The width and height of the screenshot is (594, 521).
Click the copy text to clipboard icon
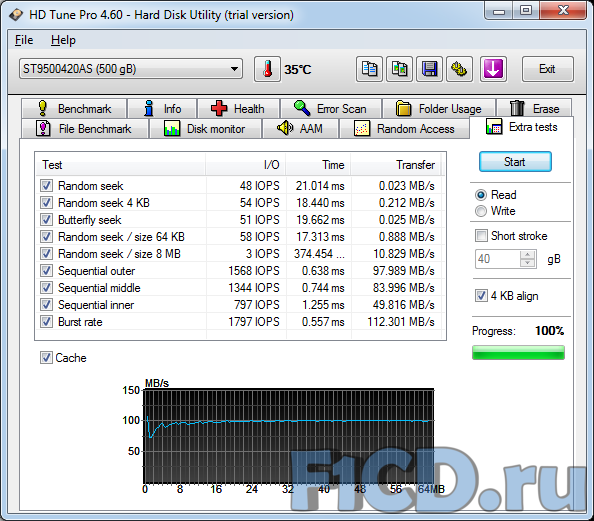(x=369, y=69)
